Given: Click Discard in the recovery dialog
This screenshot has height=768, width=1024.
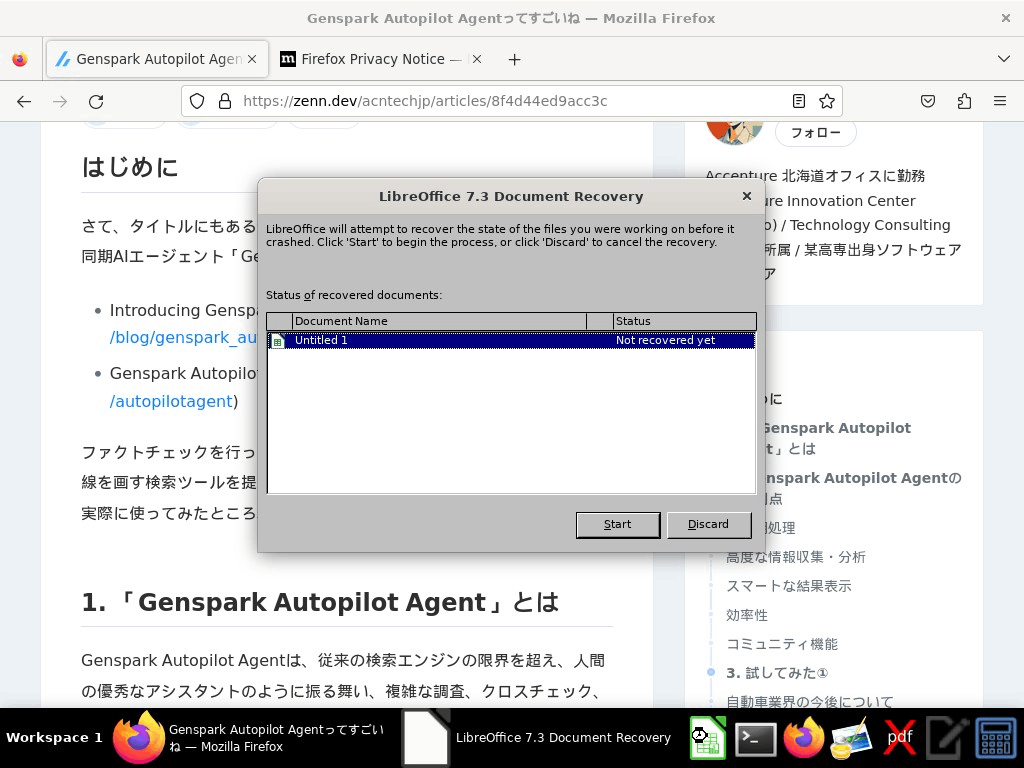Looking at the screenshot, I should point(708,524).
